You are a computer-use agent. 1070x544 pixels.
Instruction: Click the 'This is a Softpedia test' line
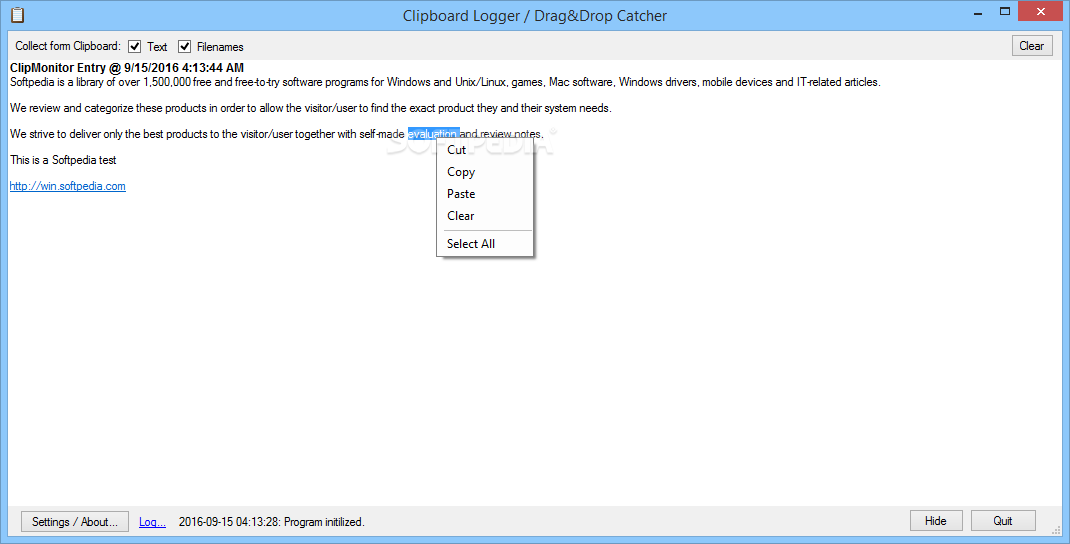pyautogui.click(x=63, y=160)
